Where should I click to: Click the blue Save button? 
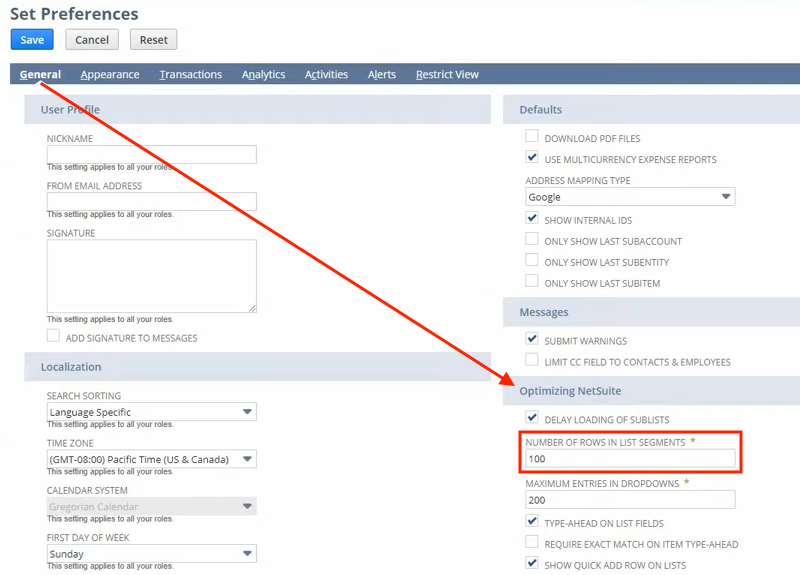[x=32, y=40]
